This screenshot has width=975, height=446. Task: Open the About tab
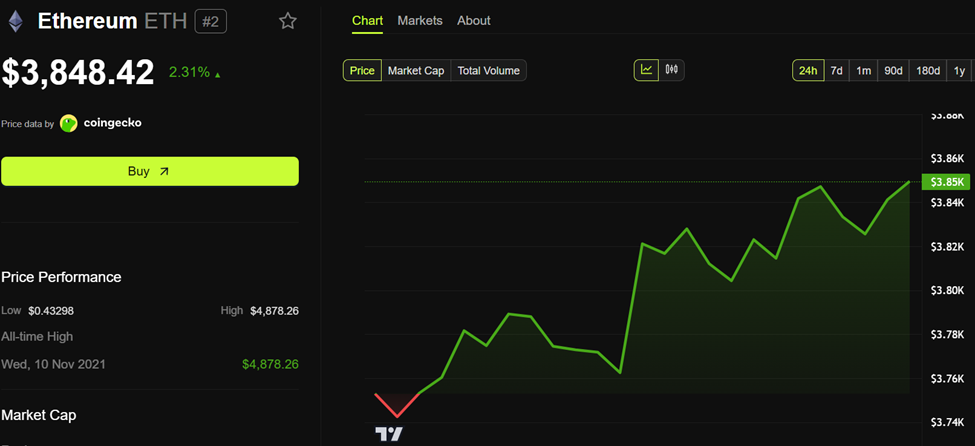coord(474,21)
